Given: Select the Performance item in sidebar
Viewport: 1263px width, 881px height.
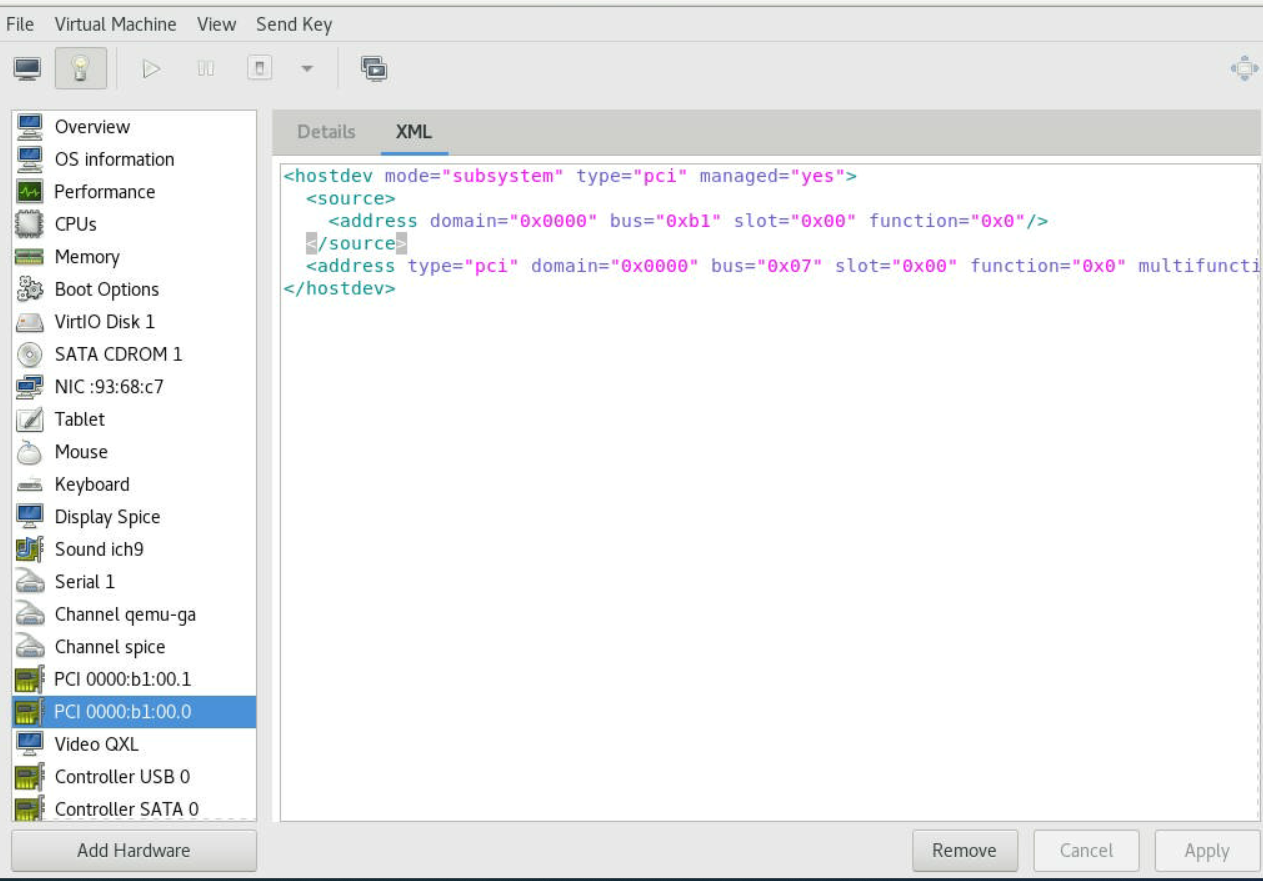Looking at the screenshot, I should click(104, 192).
